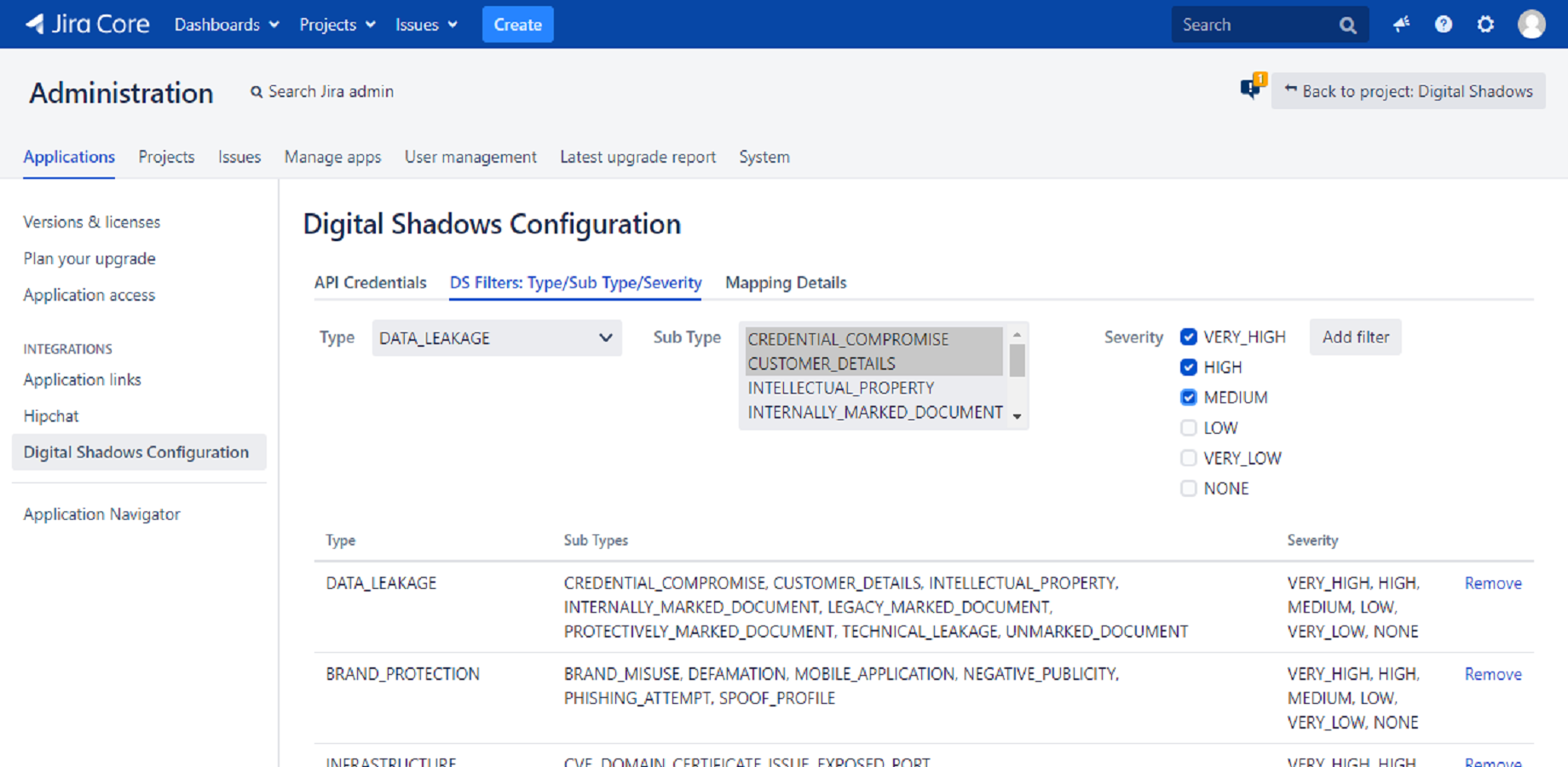Click the Search Jira admin magnifier icon
The height and width of the screenshot is (767, 1568).
coord(256,92)
